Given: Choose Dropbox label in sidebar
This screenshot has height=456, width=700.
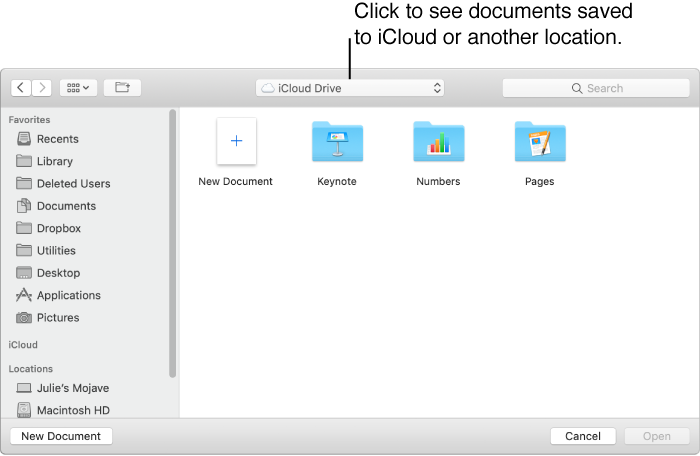Looking at the screenshot, I should pyautogui.click(x=59, y=228).
